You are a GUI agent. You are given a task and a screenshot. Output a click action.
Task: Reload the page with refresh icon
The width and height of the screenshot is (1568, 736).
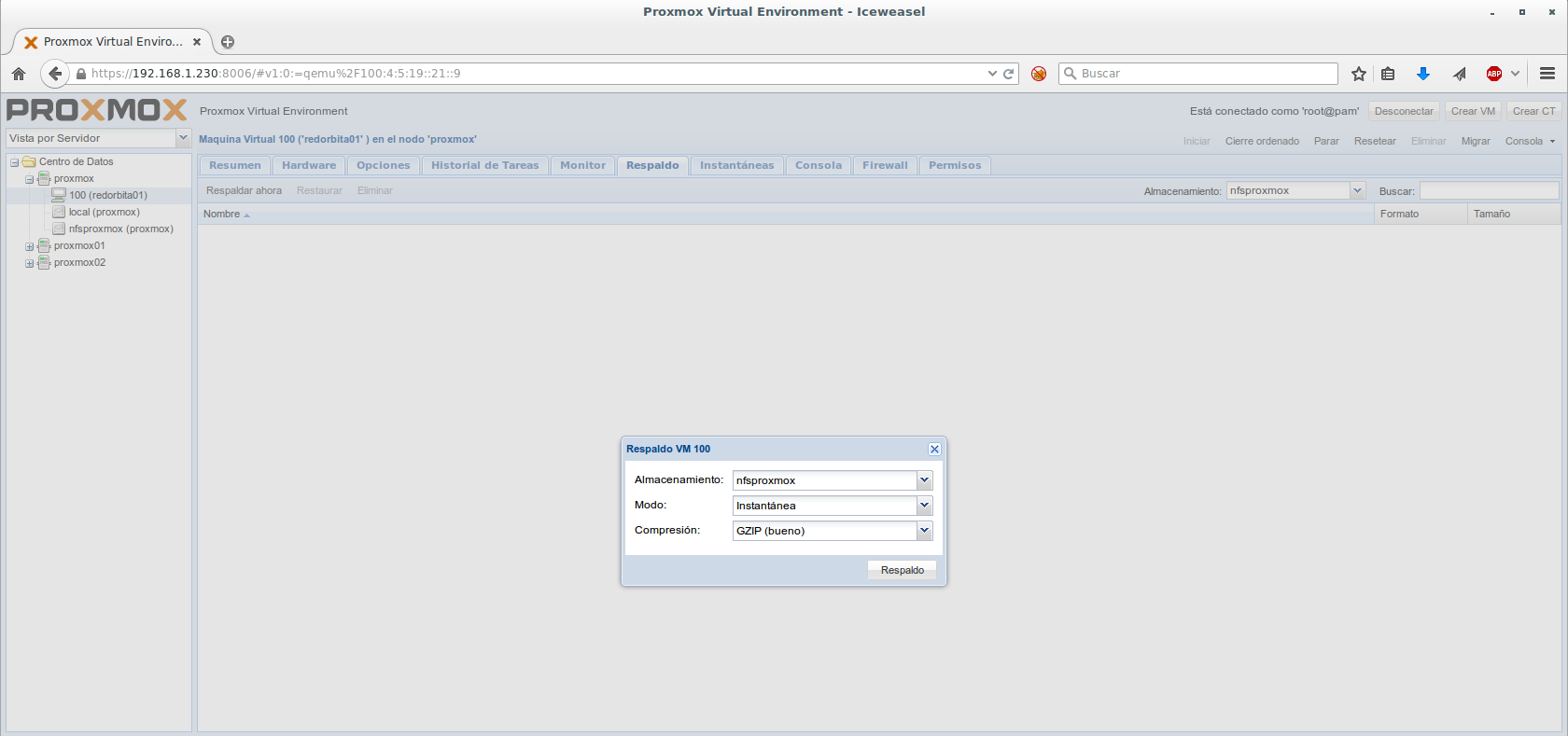[1009, 74]
